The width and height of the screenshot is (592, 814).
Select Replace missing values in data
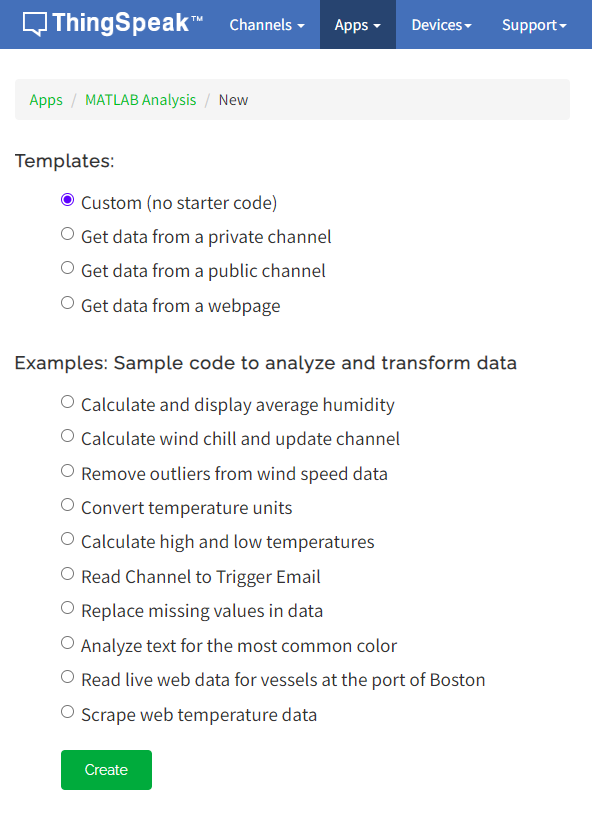click(x=68, y=608)
